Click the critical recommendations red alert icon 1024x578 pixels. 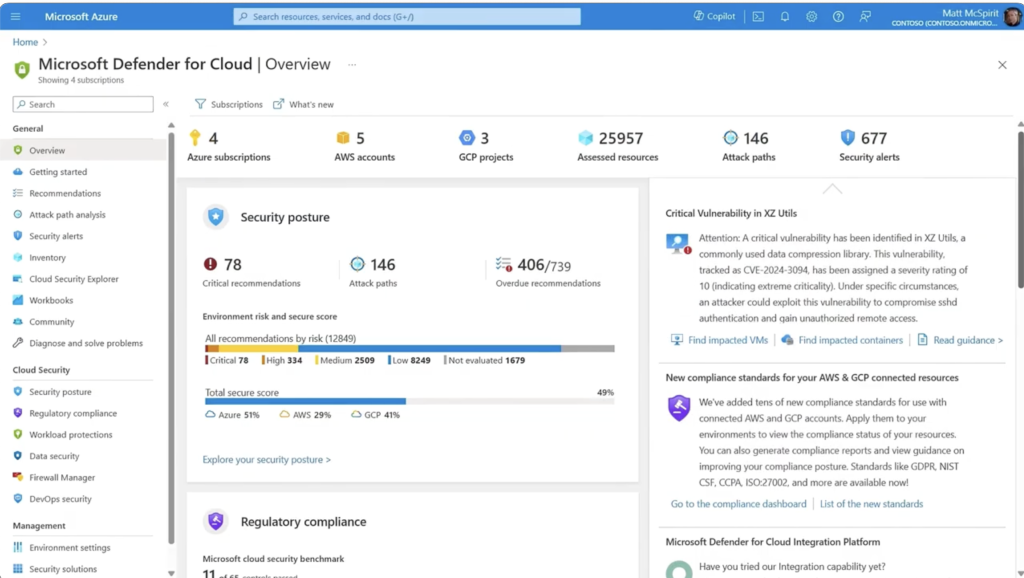[210, 264]
